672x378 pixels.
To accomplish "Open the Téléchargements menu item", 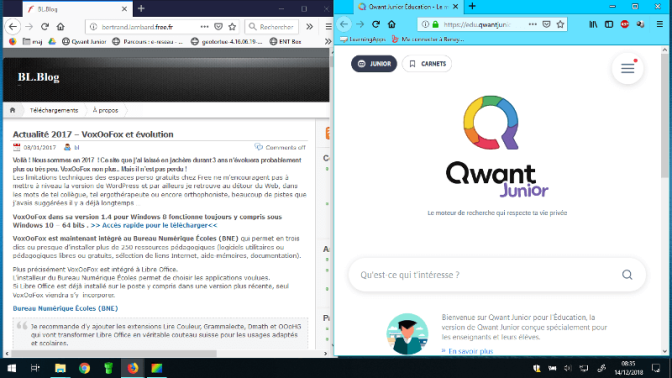I will tap(54, 110).
